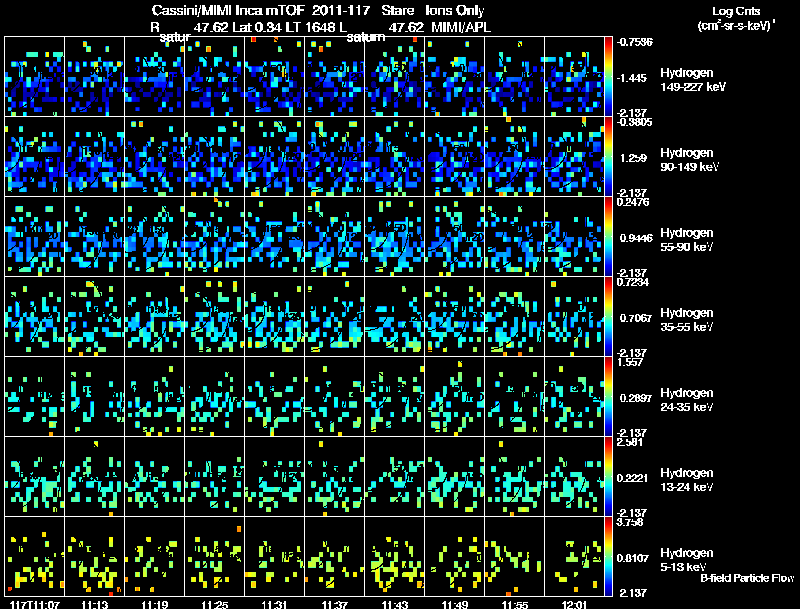Screen dimensions: 800x609
Task: Click the 'Cassini/MIMI Inca mTOF' title text
Action: 229,11
